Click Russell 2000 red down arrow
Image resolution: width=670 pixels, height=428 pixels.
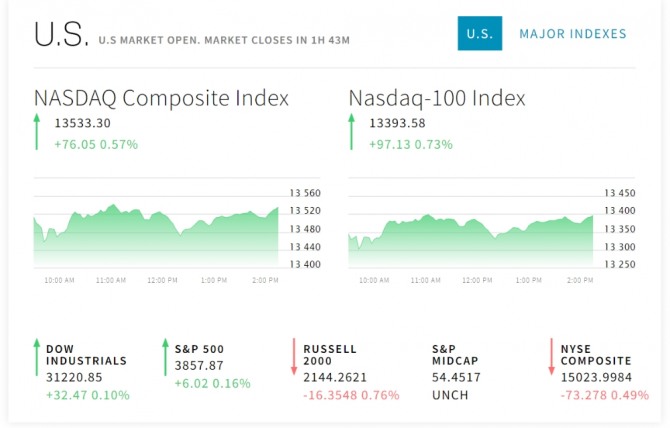(294, 358)
